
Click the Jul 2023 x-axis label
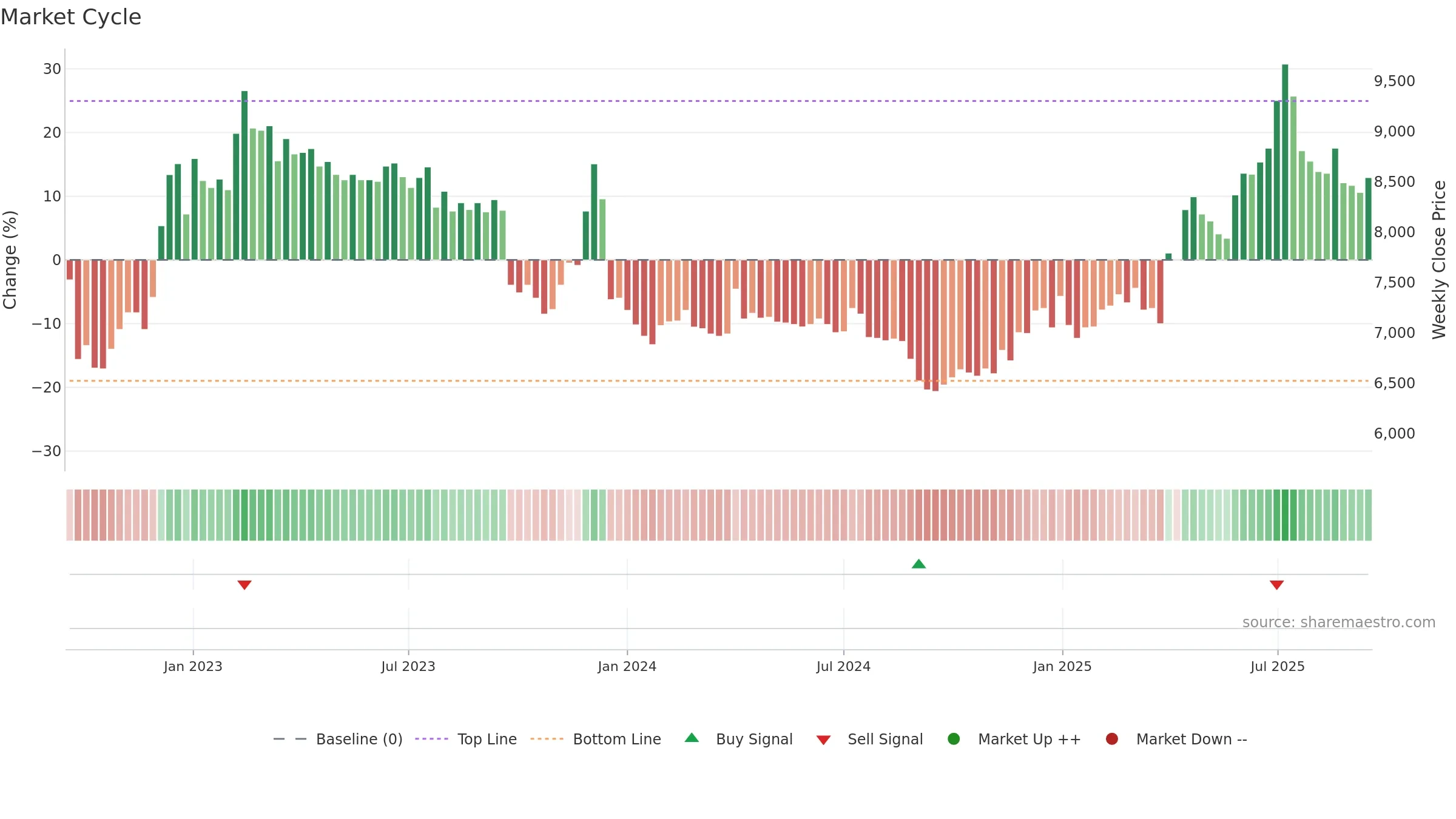tap(408, 667)
